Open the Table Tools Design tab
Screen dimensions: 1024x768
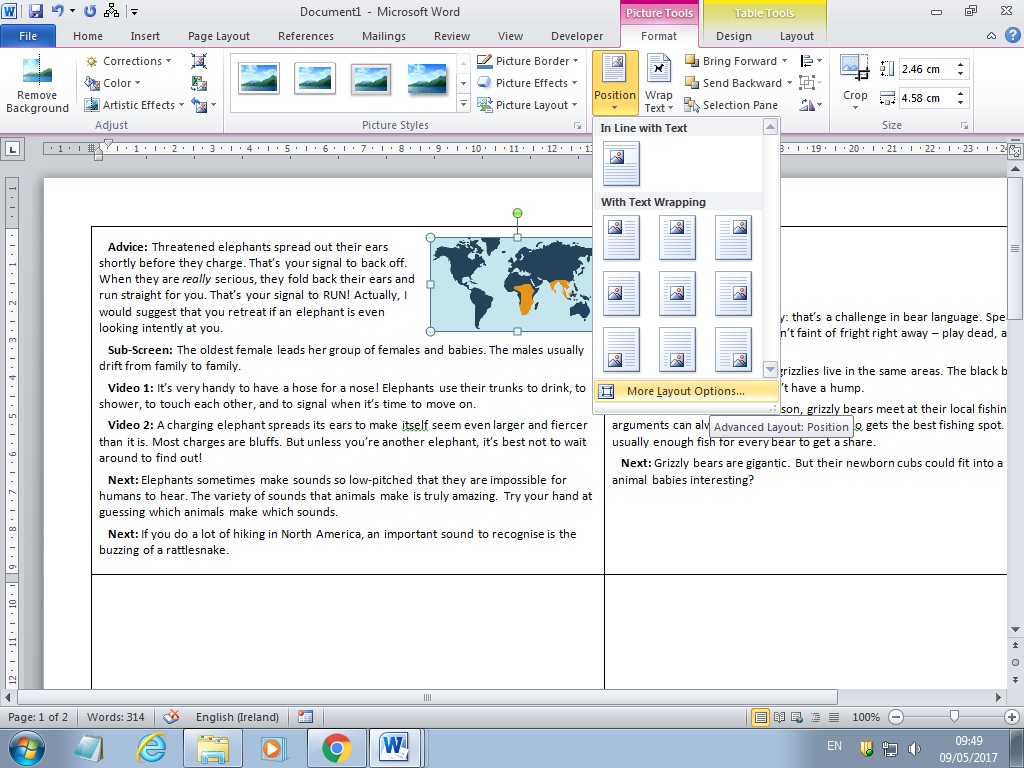[x=733, y=36]
